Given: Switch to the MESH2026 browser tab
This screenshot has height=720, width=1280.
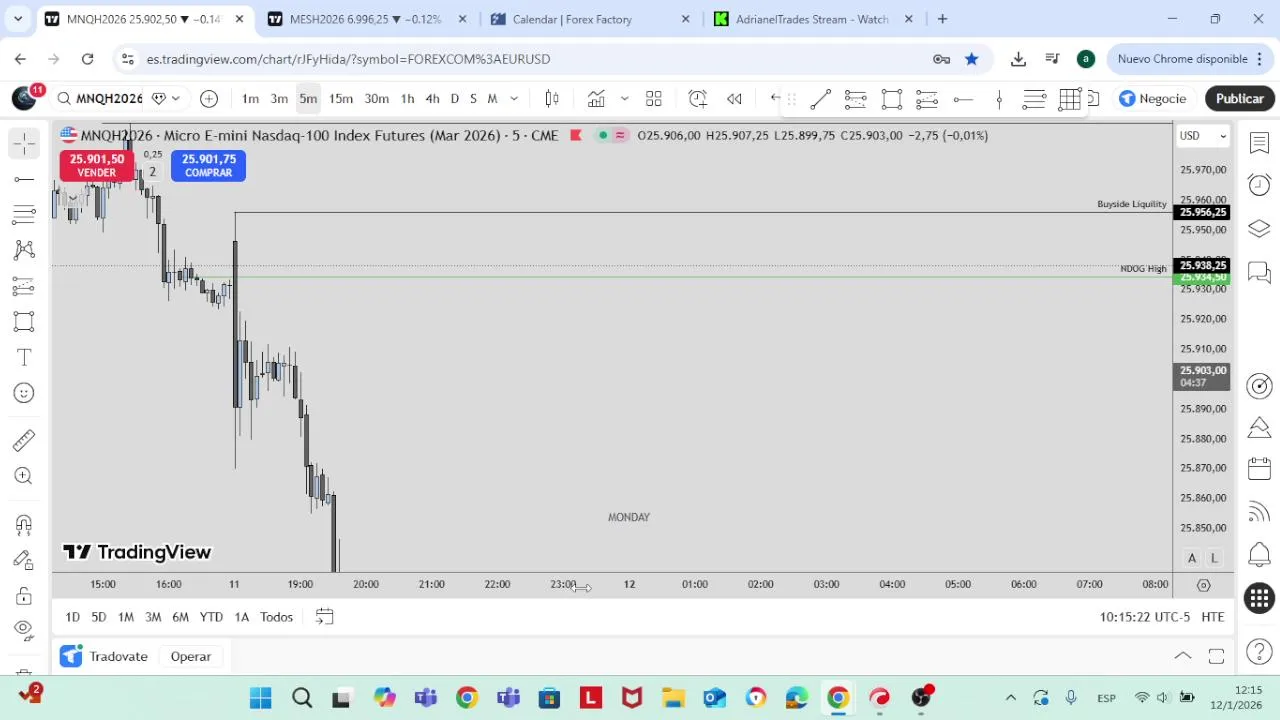Looking at the screenshot, I should (x=367, y=19).
